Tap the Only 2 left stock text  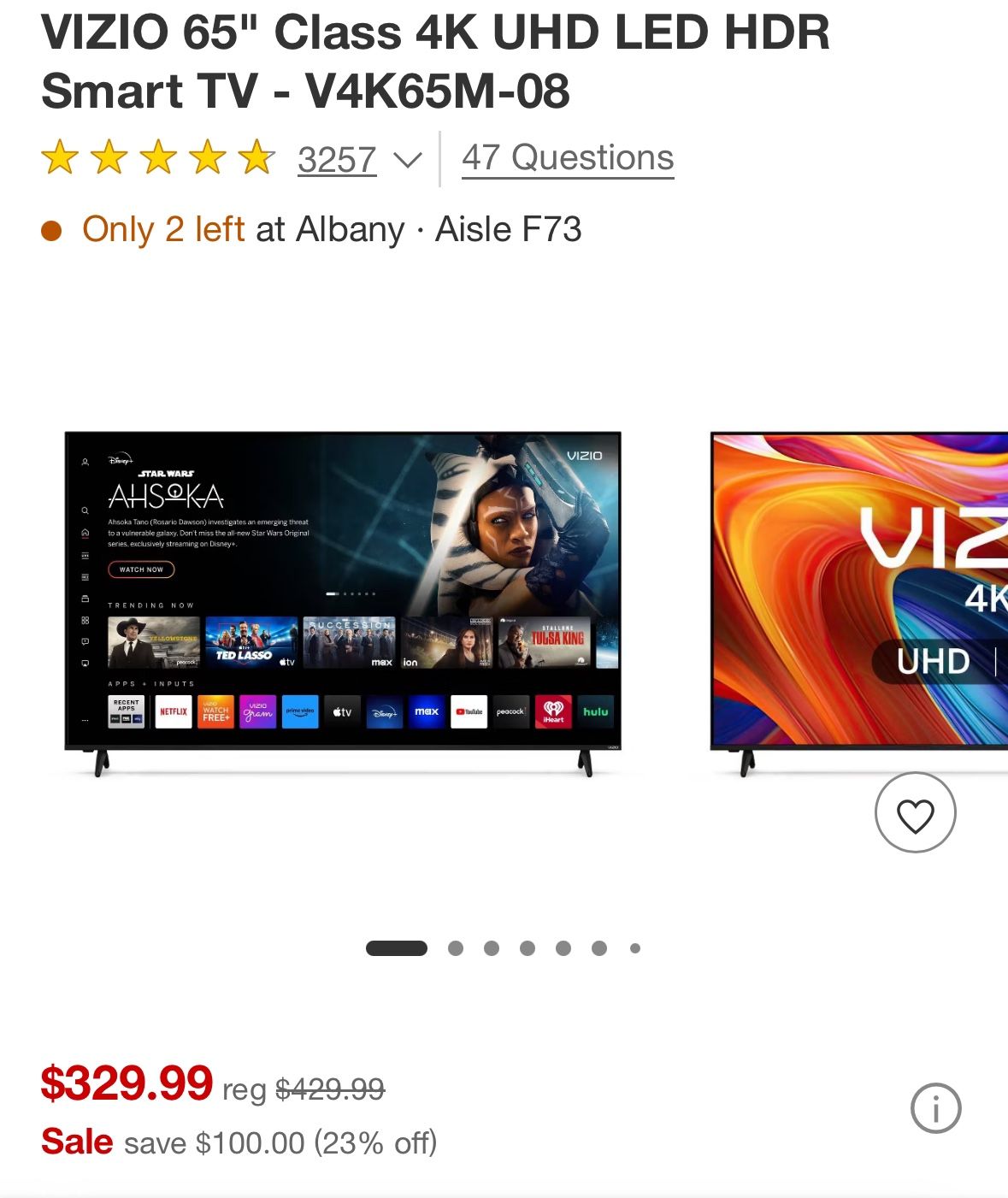click(163, 229)
